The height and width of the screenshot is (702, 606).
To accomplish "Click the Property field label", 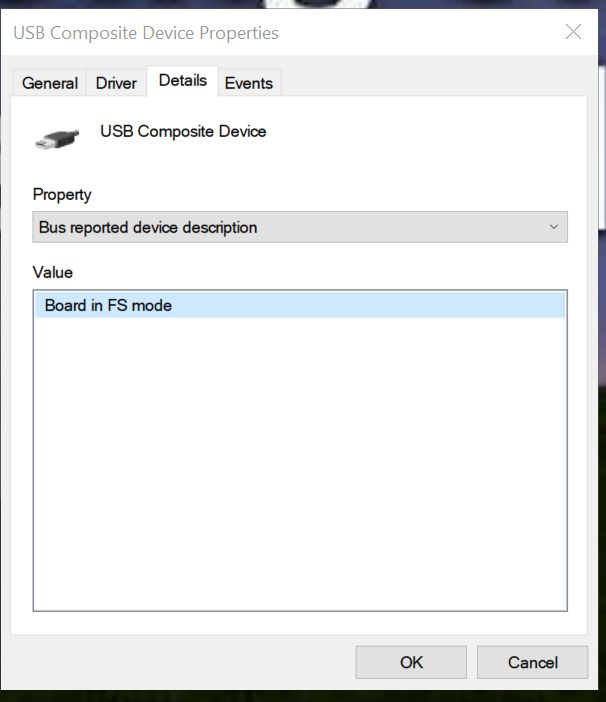I will (62, 195).
